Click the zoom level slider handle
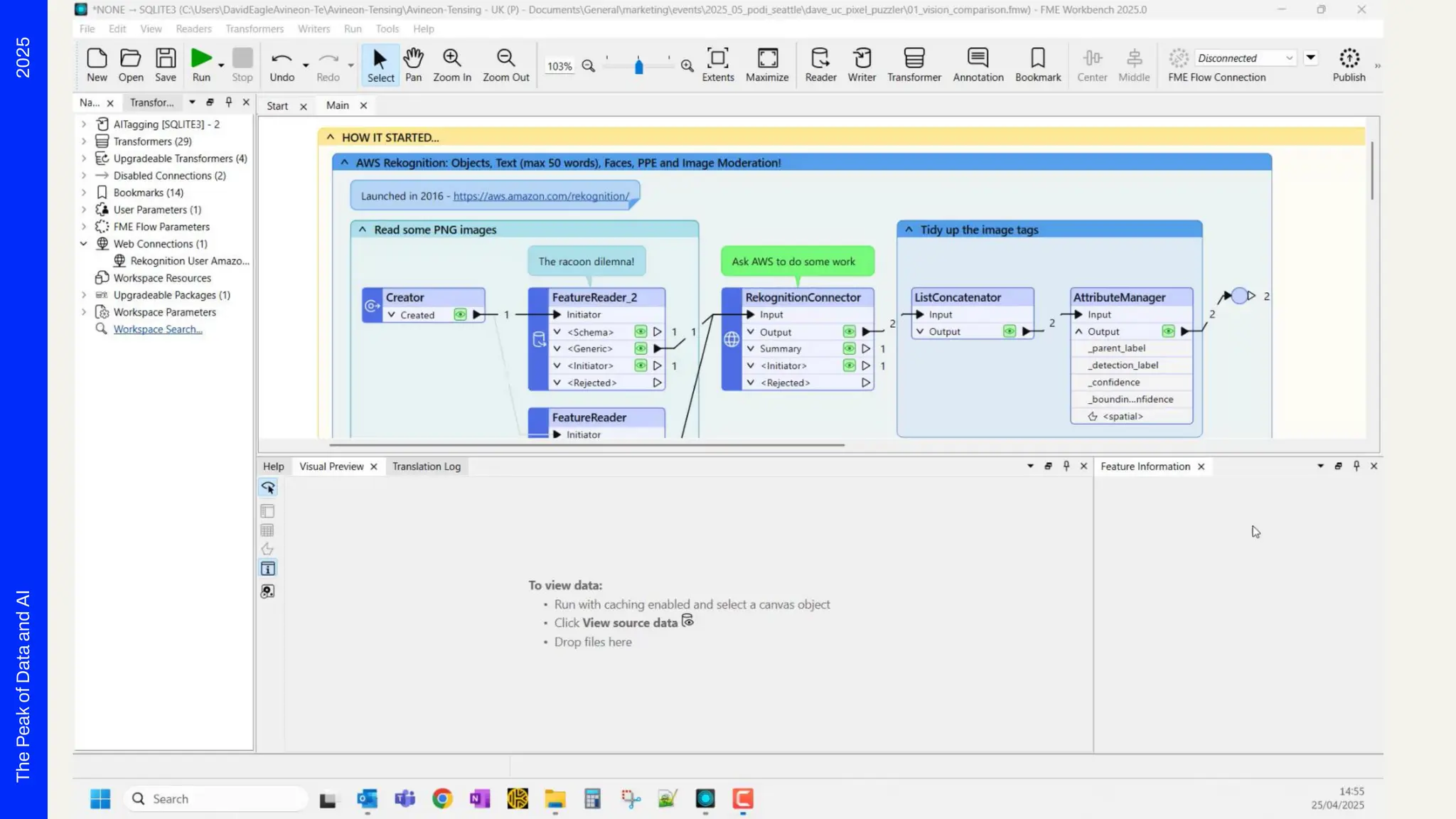Viewport: 1456px width, 819px height. click(x=638, y=66)
